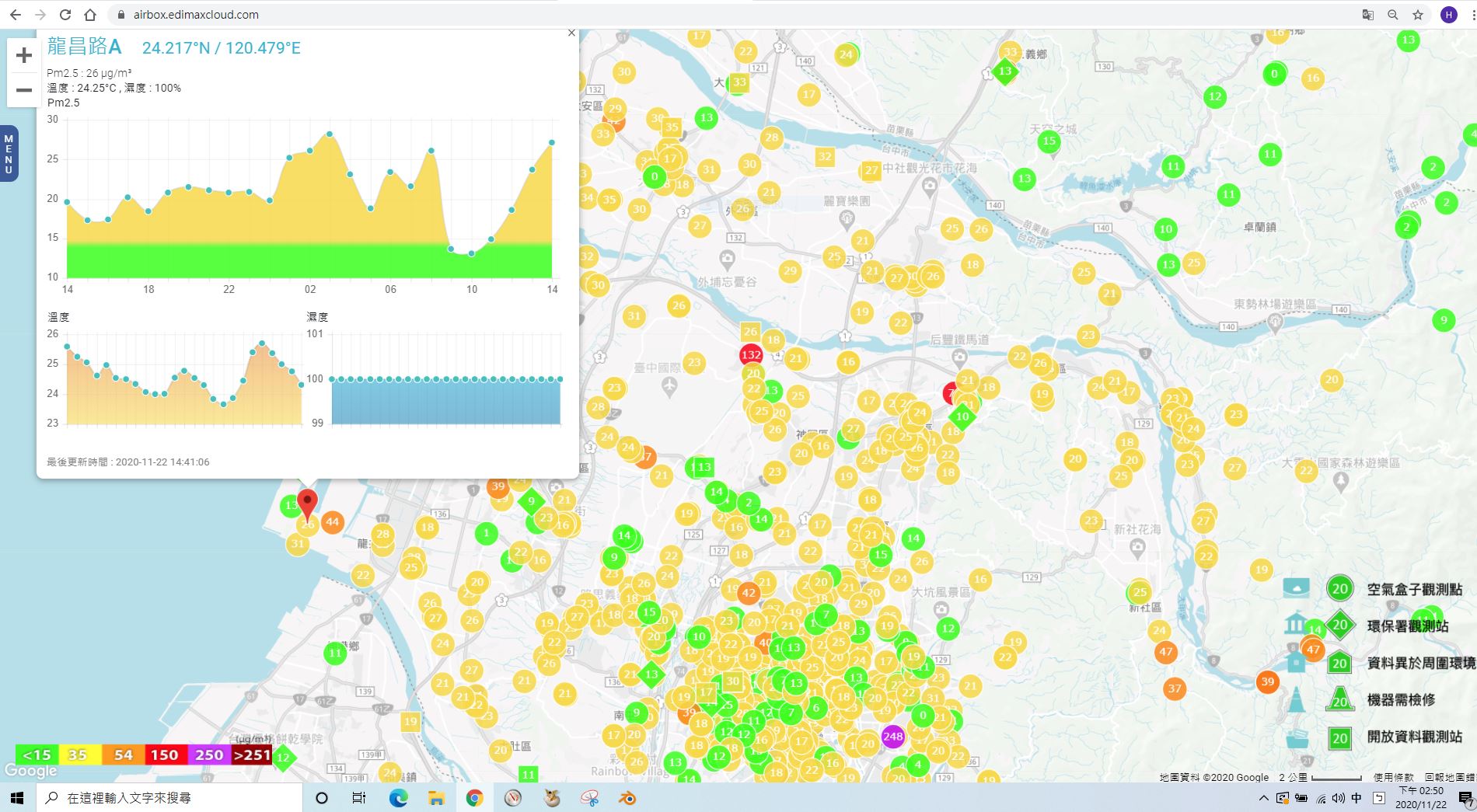Select the green diamond 12 marker near legend
Image resolution: width=1477 pixels, height=812 pixels.
click(283, 757)
